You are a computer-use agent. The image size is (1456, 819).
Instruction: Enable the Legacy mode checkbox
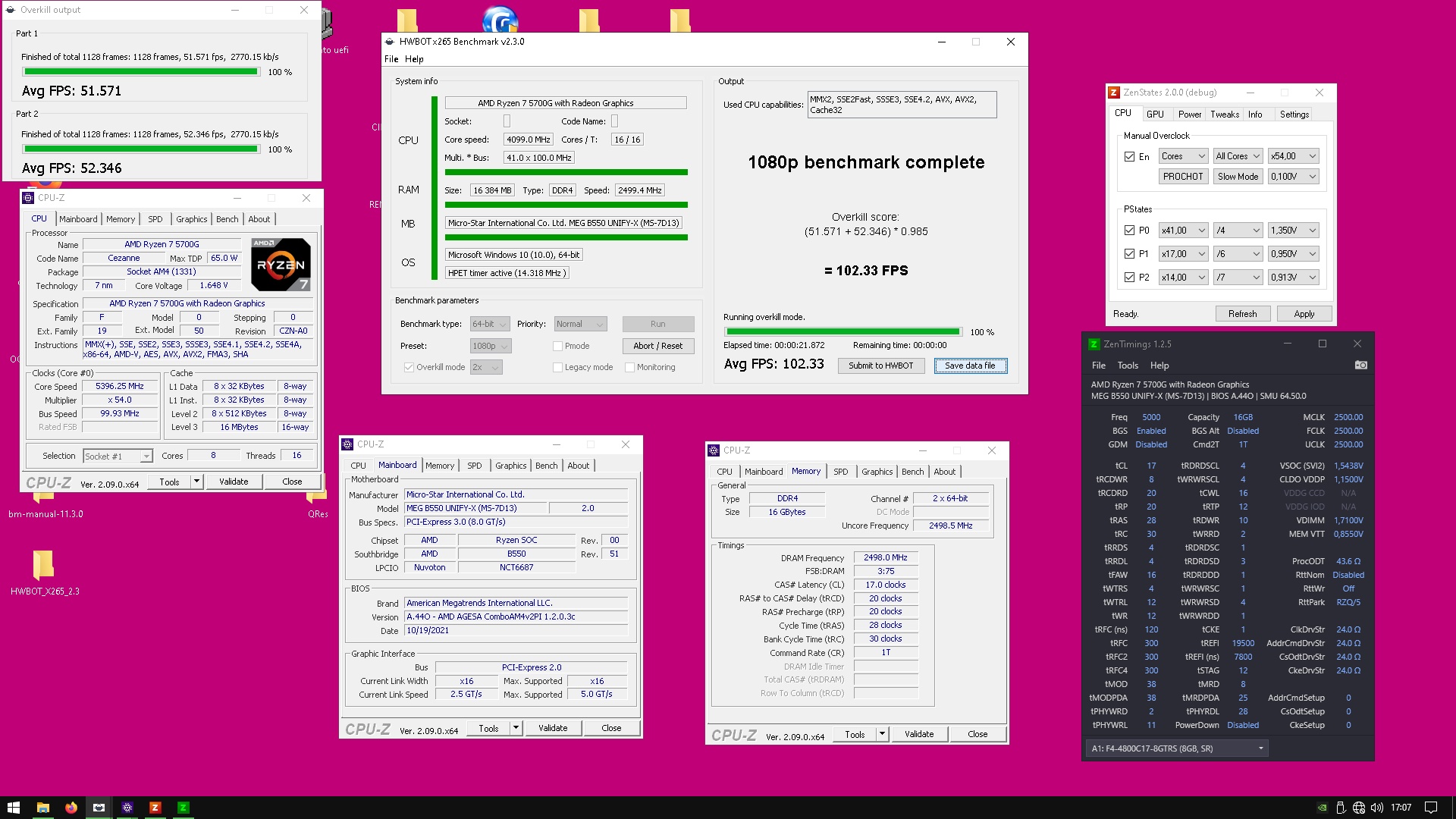click(557, 367)
